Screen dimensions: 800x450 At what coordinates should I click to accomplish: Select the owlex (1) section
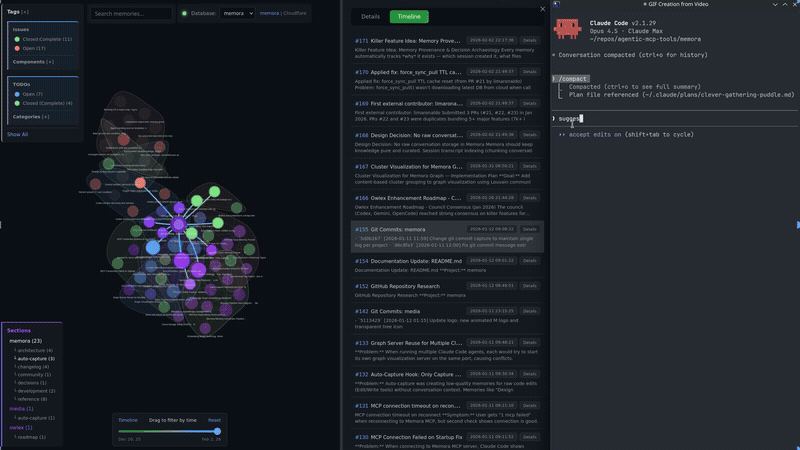click(x=21, y=428)
